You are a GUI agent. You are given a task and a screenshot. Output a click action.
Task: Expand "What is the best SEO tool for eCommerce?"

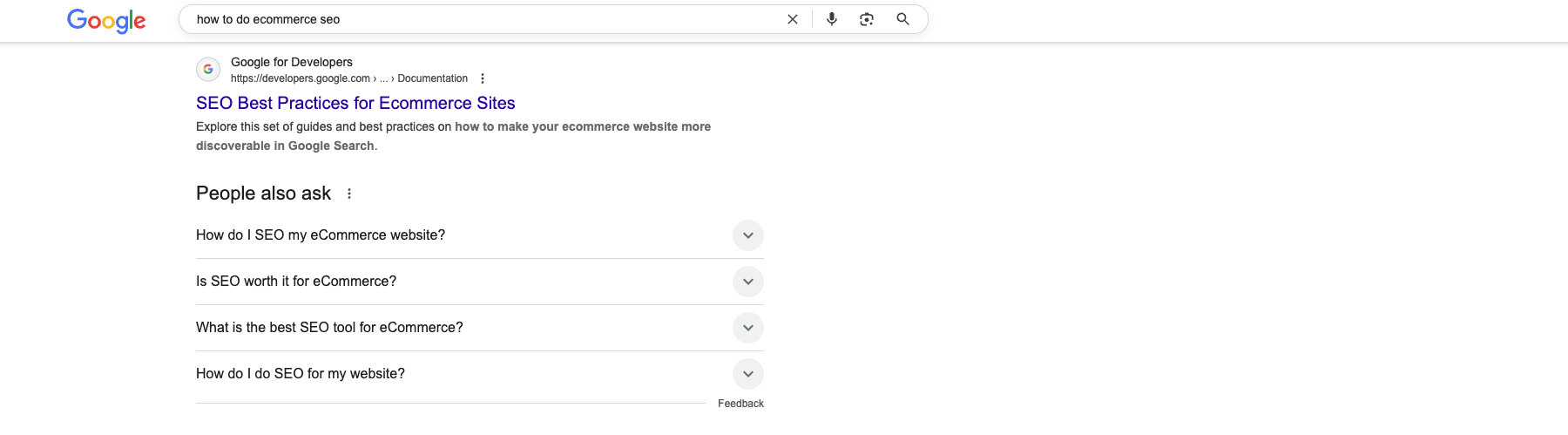click(x=480, y=328)
